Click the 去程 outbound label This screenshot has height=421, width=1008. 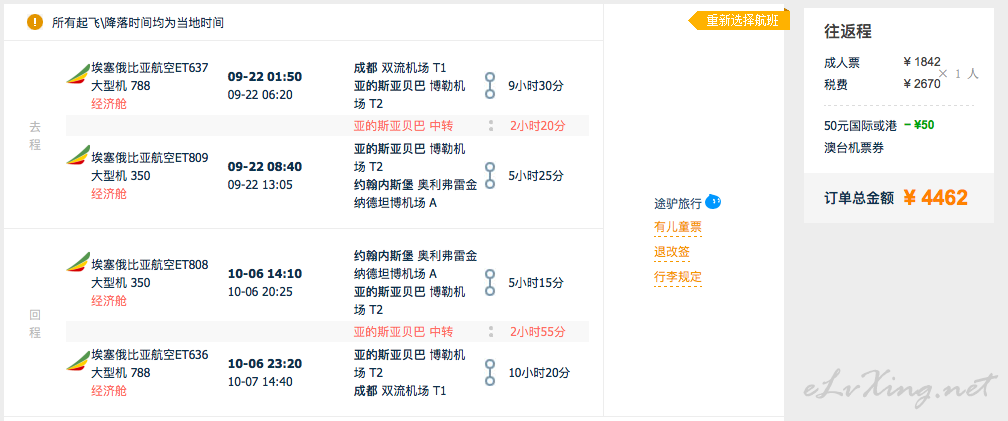35,136
